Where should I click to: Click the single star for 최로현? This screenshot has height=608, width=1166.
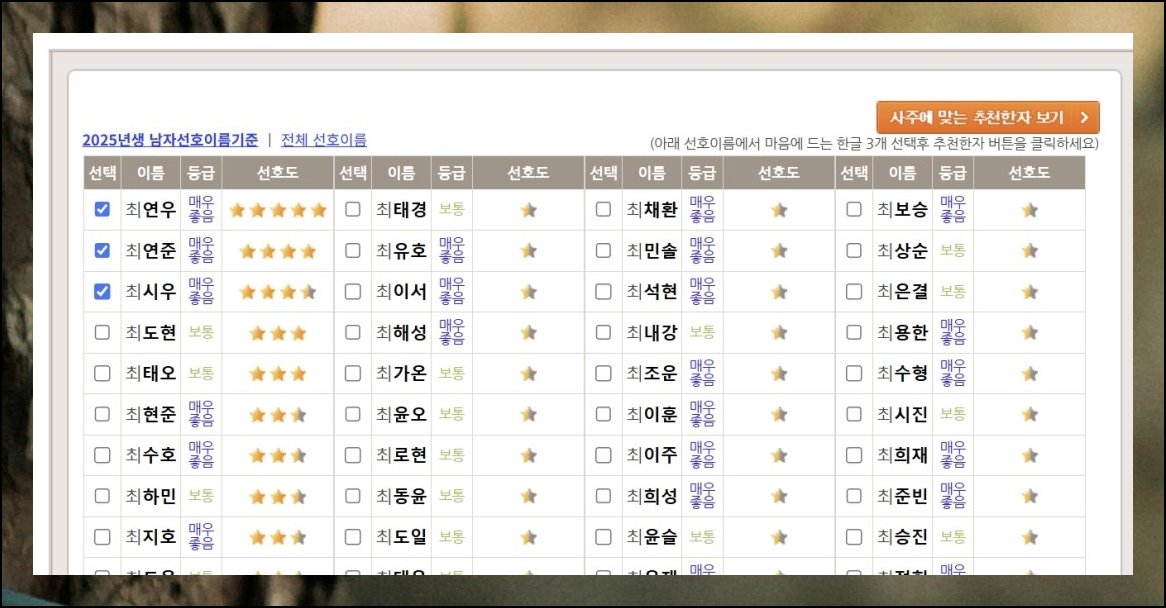(529, 456)
